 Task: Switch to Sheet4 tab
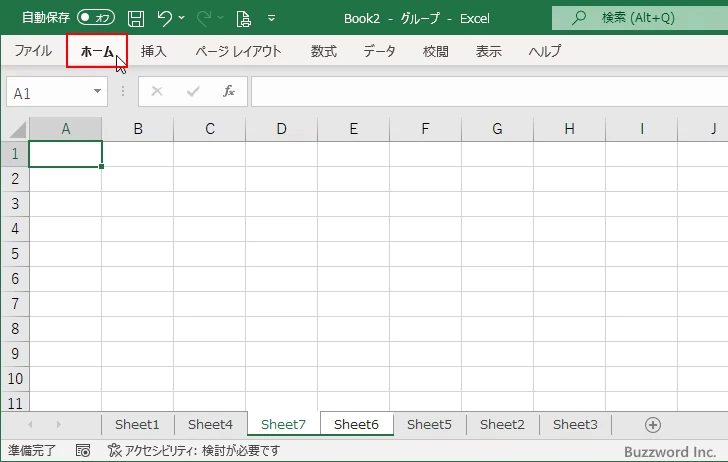[210, 424]
